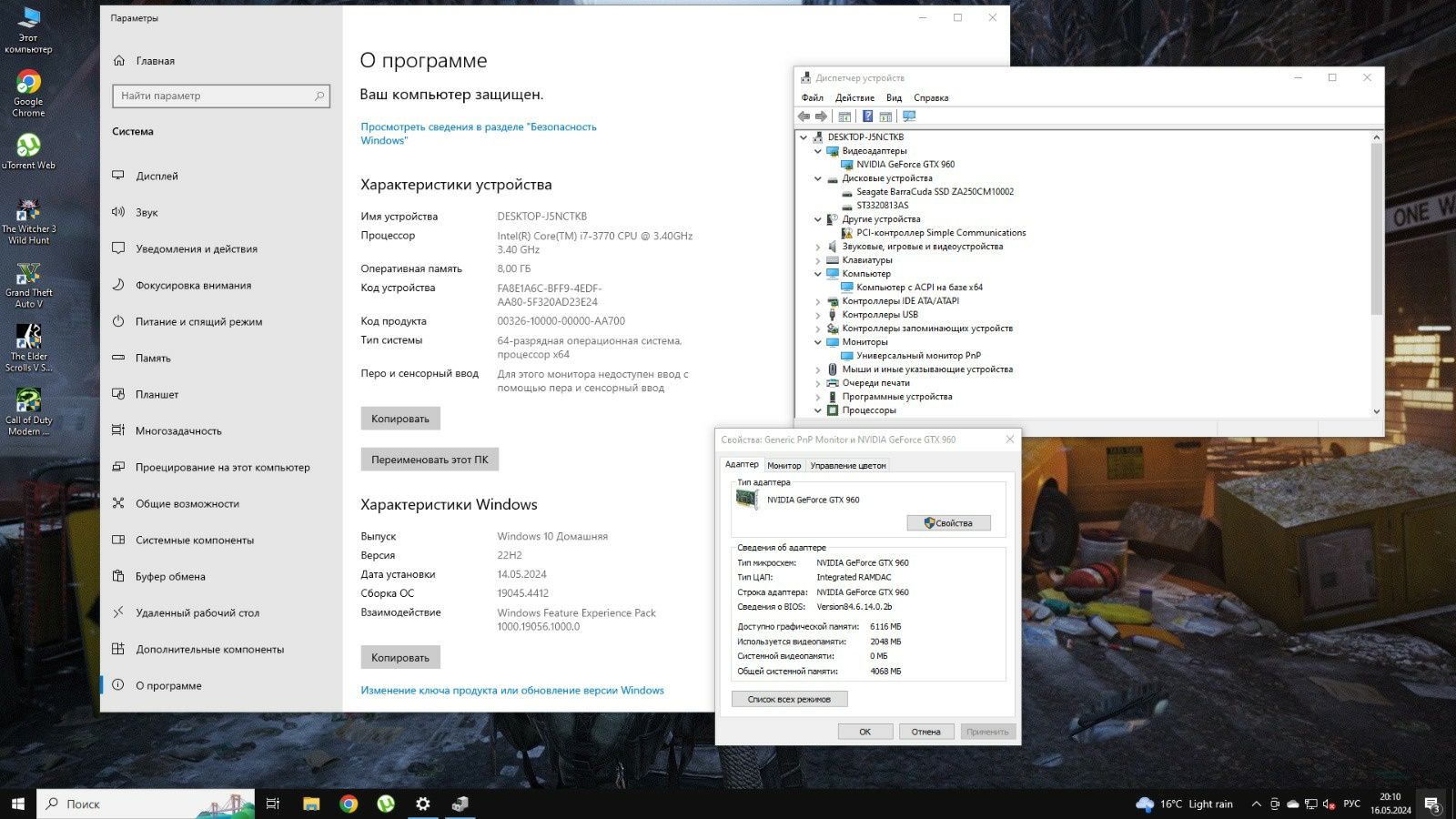This screenshot has width=1456, height=819.
Task: Open Google Chrome from the taskbar
Action: click(349, 804)
